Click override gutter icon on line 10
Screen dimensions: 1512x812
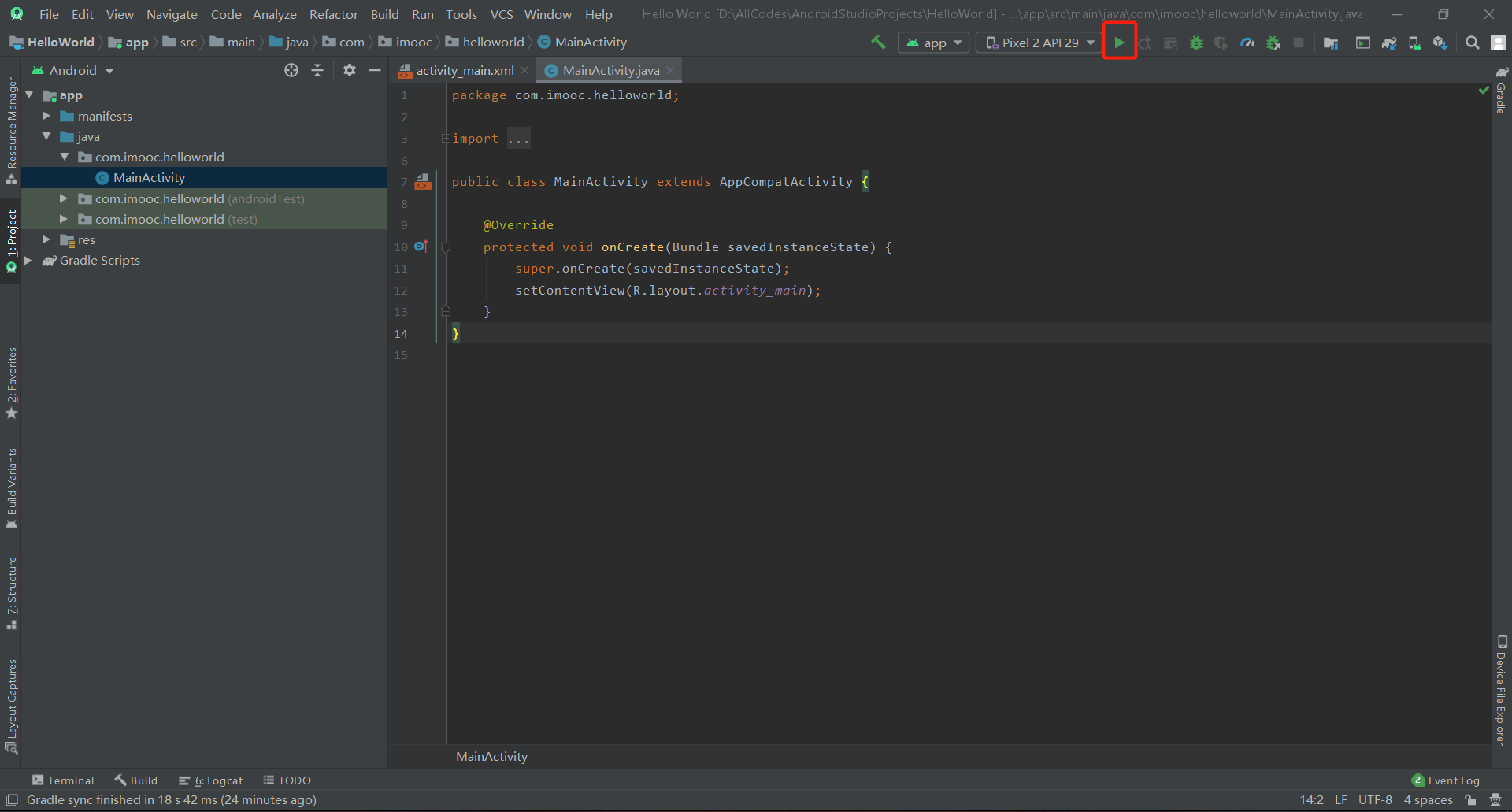click(x=421, y=247)
